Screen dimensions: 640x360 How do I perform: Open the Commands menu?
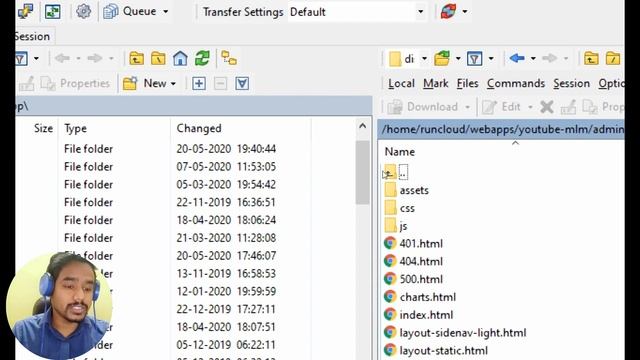516,84
